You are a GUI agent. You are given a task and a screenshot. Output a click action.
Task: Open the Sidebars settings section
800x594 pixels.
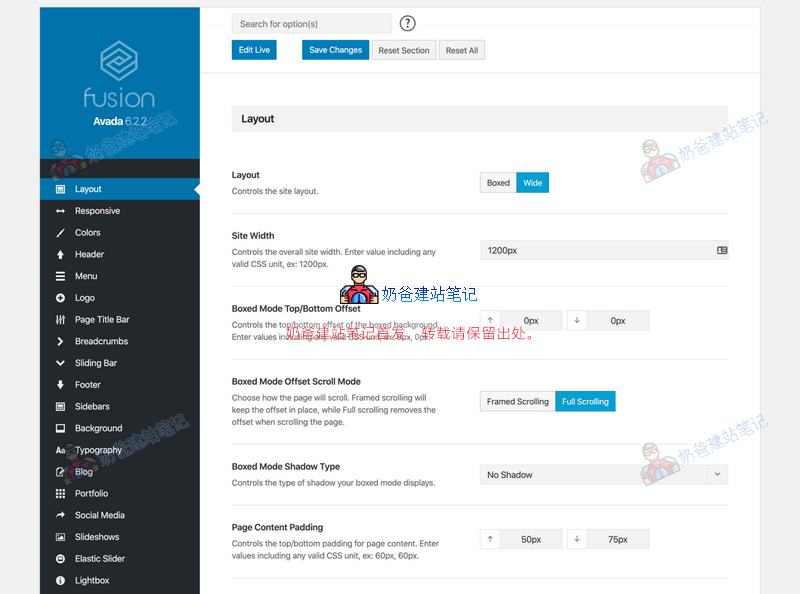pyautogui.click(x=92, y=407)
